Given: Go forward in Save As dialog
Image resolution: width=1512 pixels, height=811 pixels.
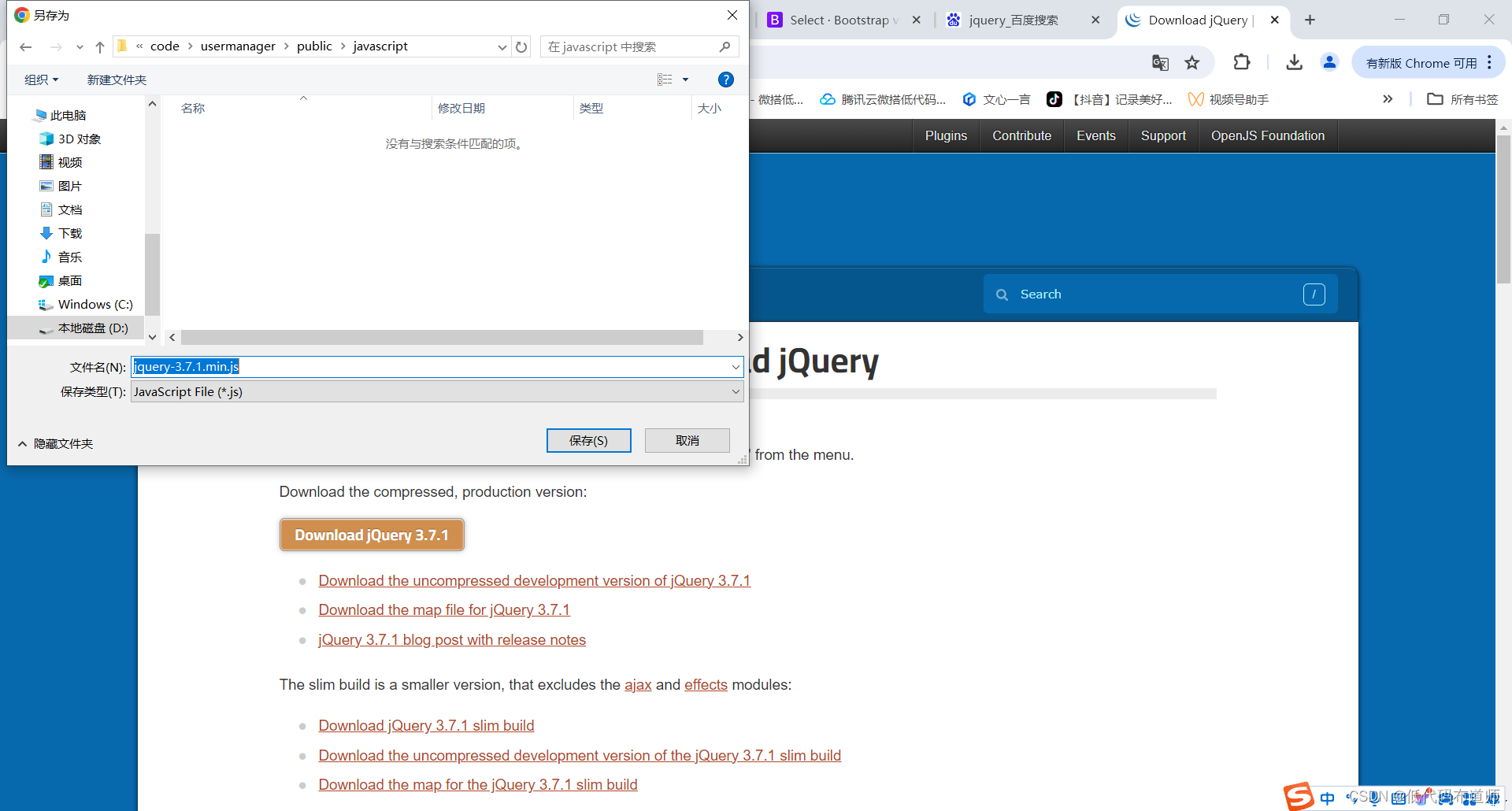Looking at the screenshot, I should pyautogui.click(x=56, y=47).
